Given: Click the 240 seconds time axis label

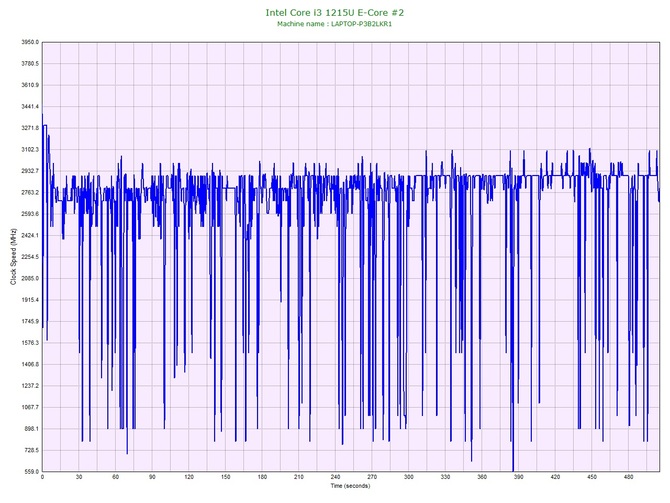Looking at the screenshot, I should 335,477.
